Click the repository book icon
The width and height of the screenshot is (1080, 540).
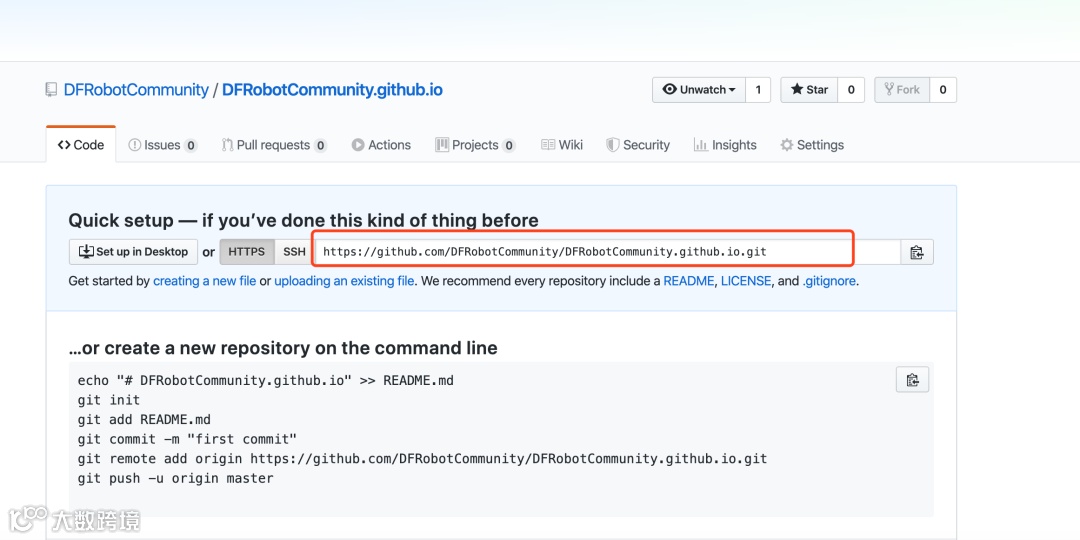pos(51,90)
